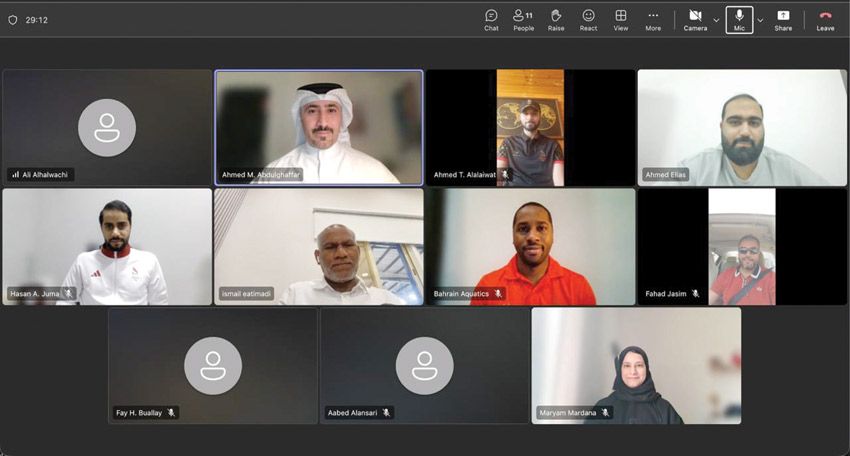Screen dimensions: 850x456
Task: Select Ali Alhalwachi's avatar tile
Action: 107,127
